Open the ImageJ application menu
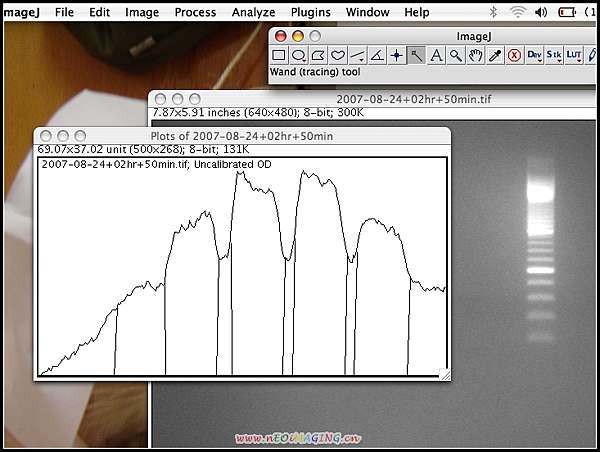Image resolution: width=600 pixels, height=452 pixels. coord(21,12)
